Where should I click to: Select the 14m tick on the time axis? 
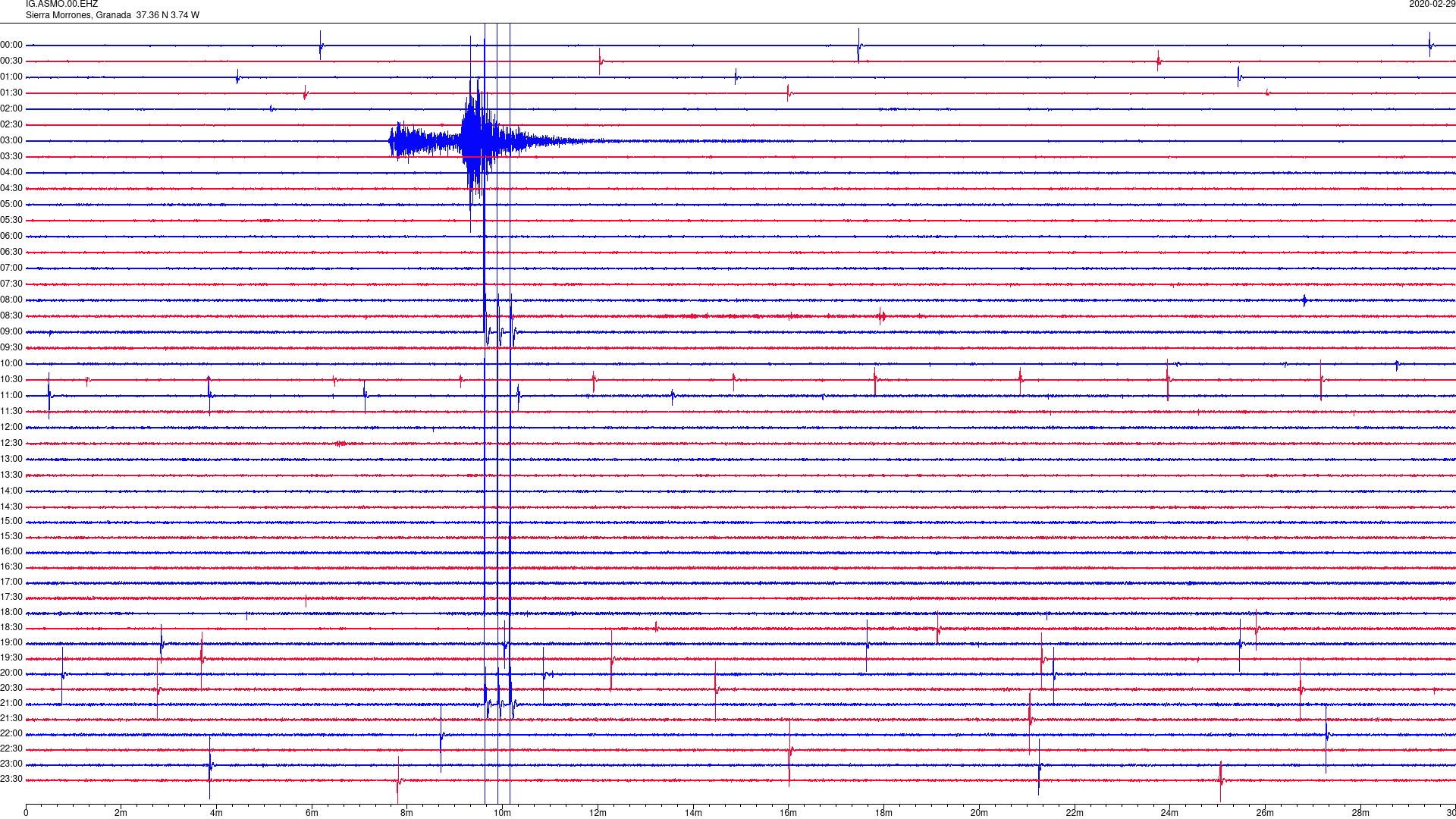pyautogui.click(x=693, y=813)
